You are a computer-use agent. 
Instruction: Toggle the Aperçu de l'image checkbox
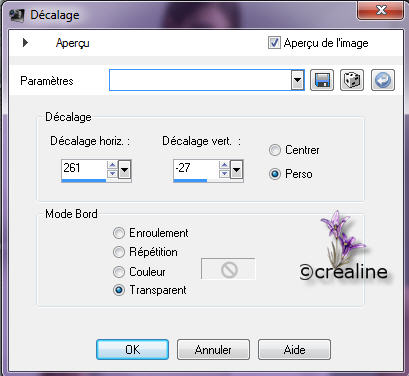pyautogui.click(x=274, y=43)
